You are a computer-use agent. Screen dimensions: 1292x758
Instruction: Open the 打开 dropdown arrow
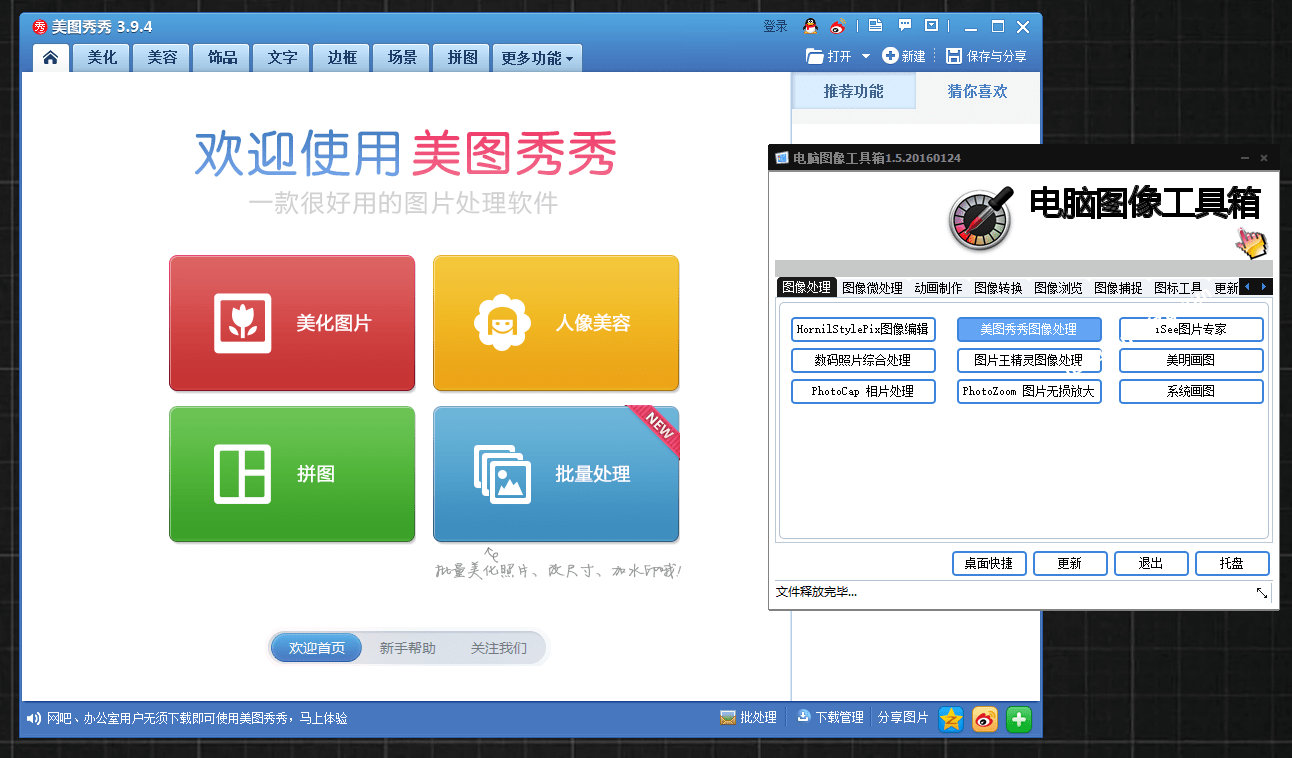[866, 56]
